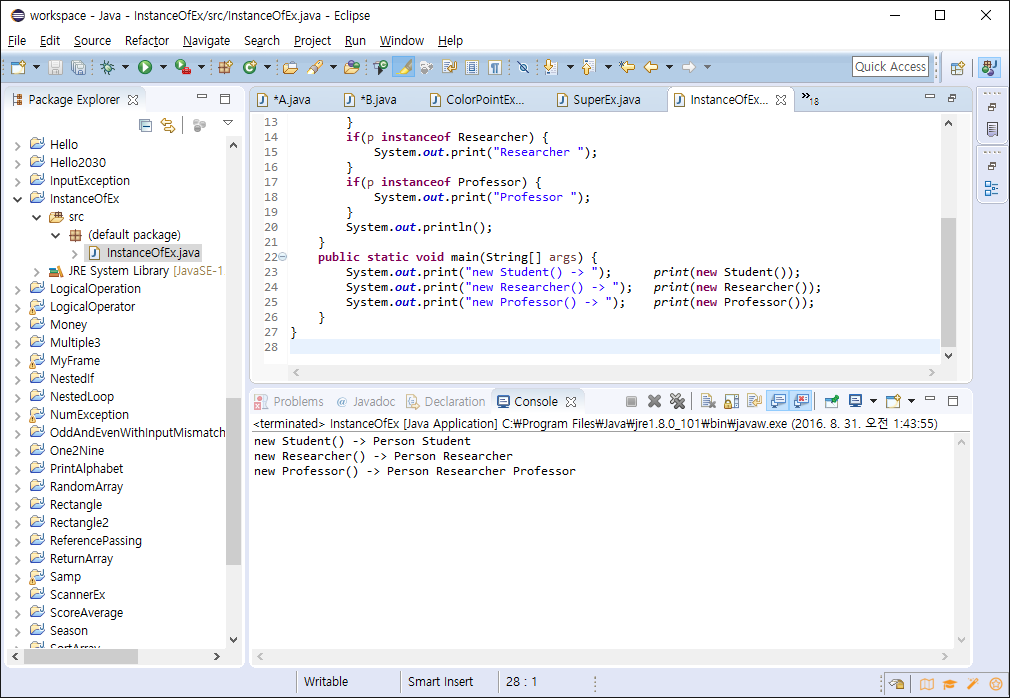The image size is (1010, 698).
Task: Select InstanceOfEx.java in Package Explorer
Action: pyautogui.click(x=145, y=253)
